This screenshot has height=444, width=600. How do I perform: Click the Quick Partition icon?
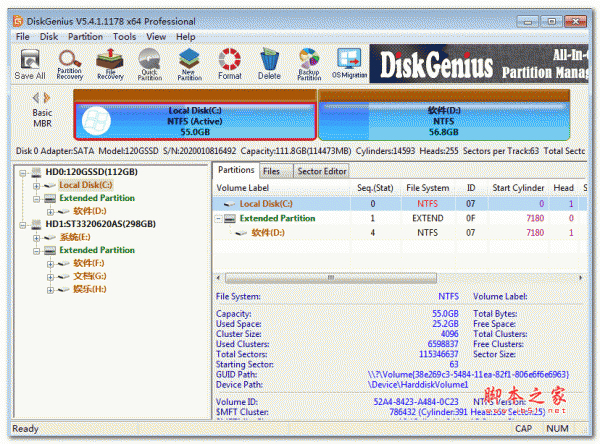[150, 64]
